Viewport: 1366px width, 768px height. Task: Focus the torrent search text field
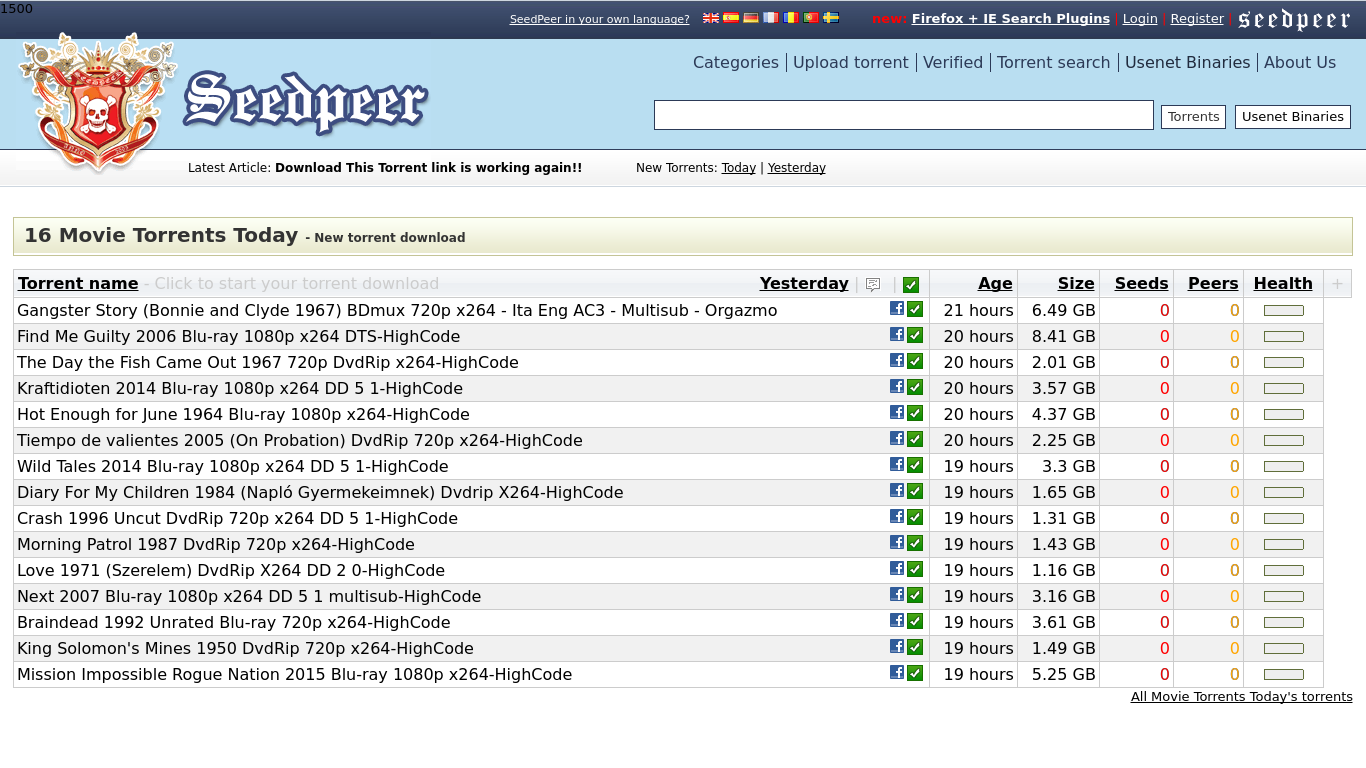click(903, 115)
